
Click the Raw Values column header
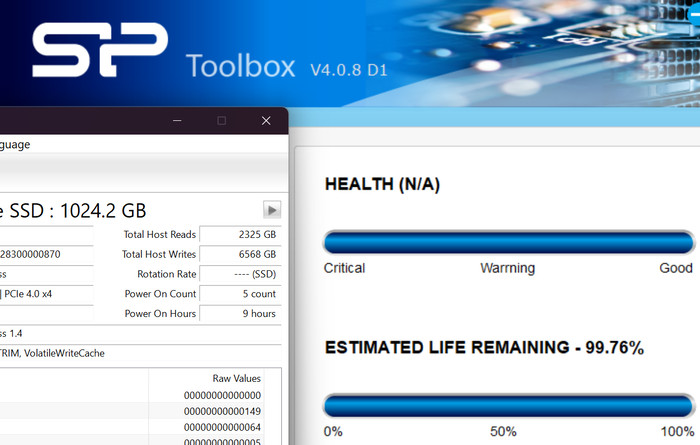[236, 378]
